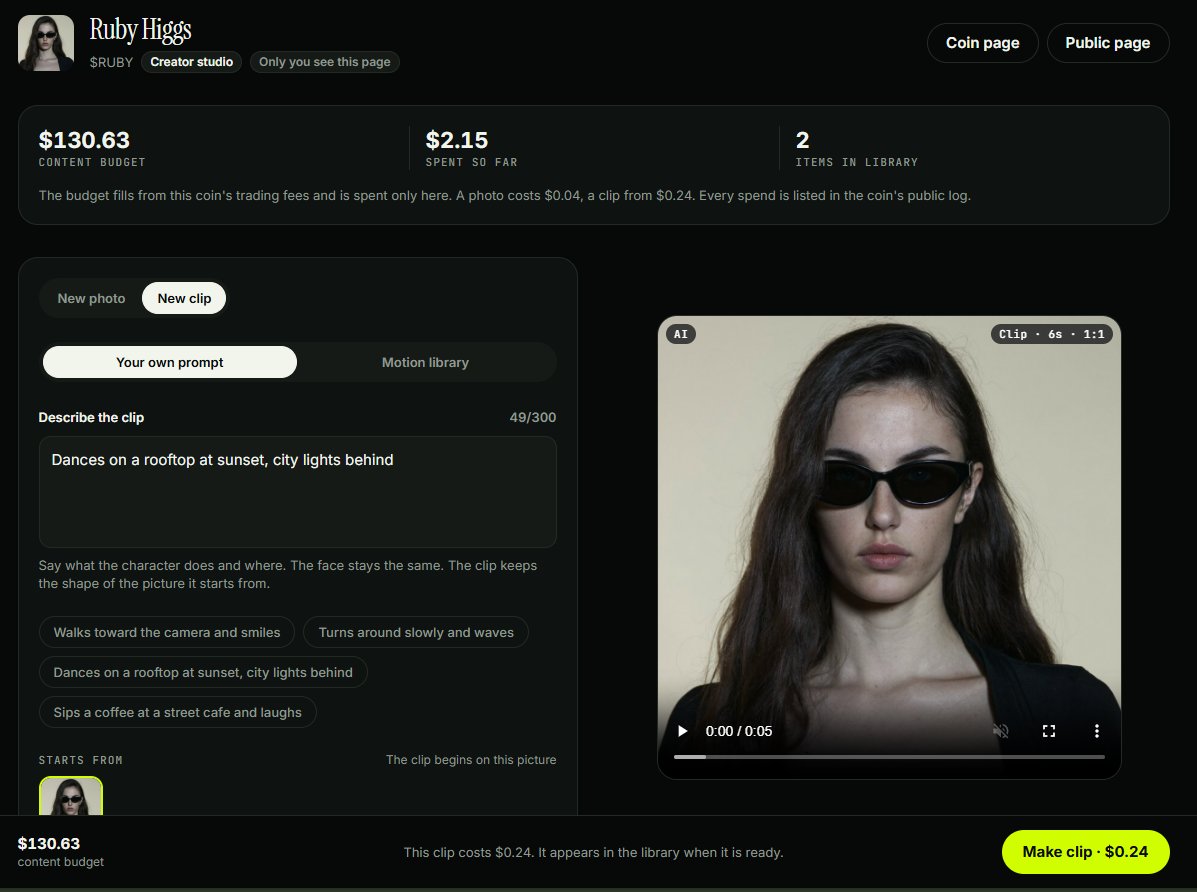
Task: Select the Starts from picture thumbnail
Action: (x=71, y=796)
